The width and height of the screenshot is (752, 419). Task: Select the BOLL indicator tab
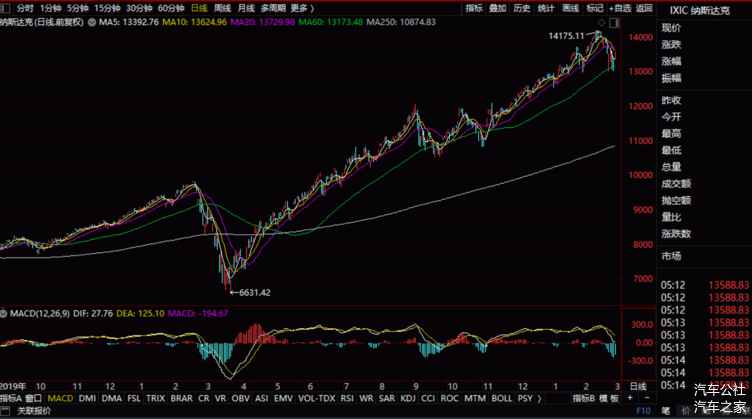[x=502, y=398]
